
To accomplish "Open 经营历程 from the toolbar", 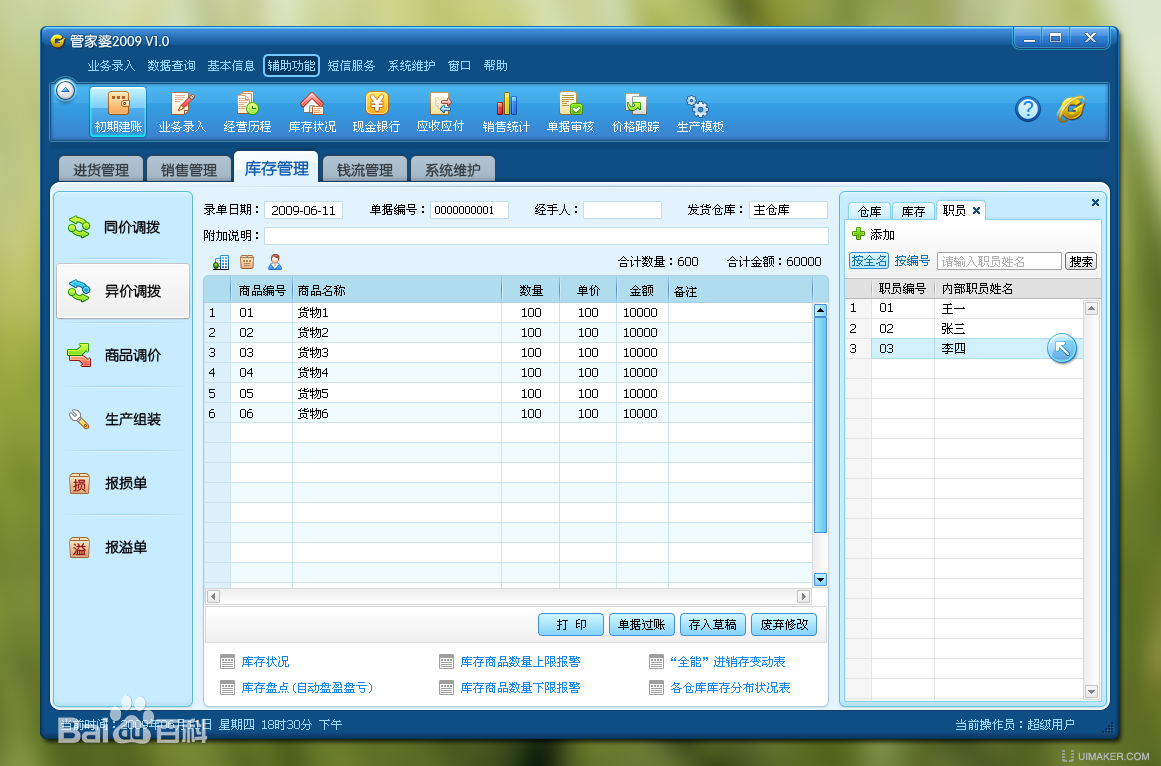I will 247,110.
